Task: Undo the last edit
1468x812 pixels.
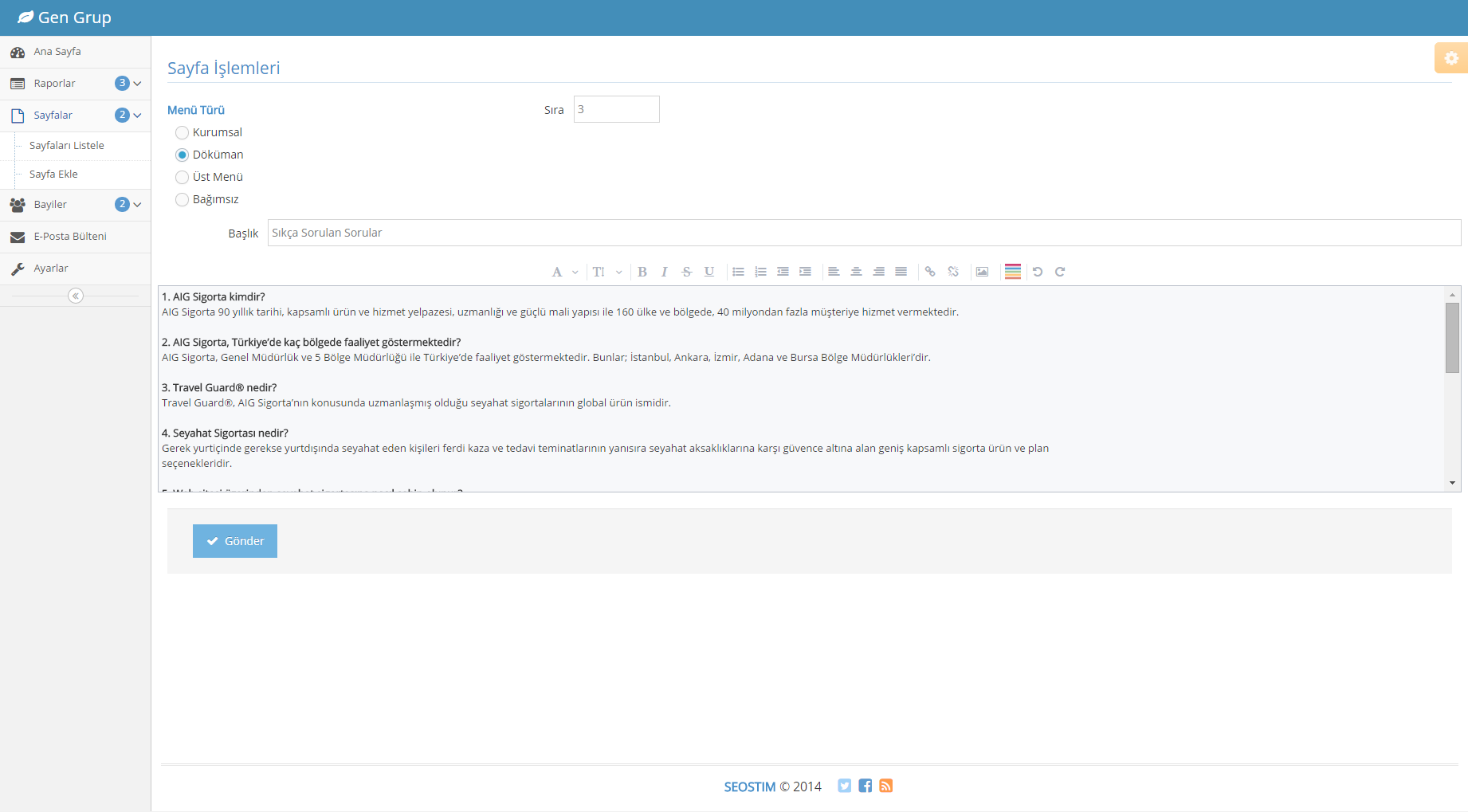Action: pos(1038,272)
